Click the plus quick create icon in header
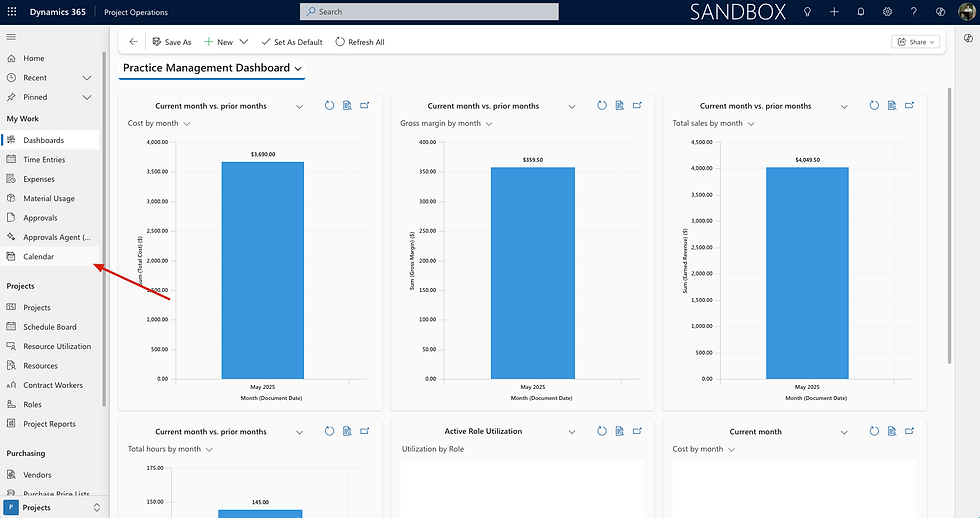The image size is (980, 518). click(834, 12)
